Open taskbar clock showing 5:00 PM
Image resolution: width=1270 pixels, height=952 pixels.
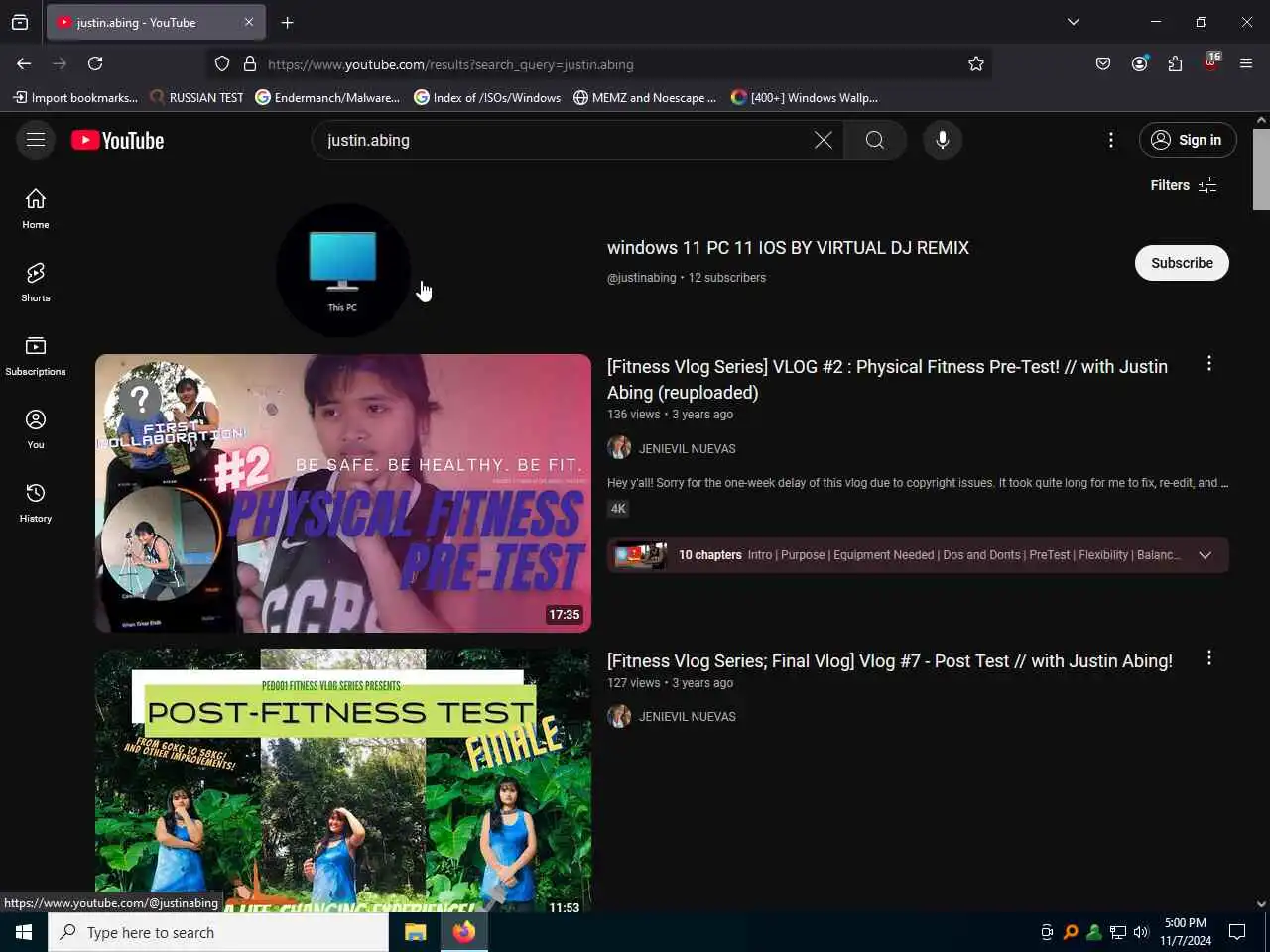(1186, 932)
